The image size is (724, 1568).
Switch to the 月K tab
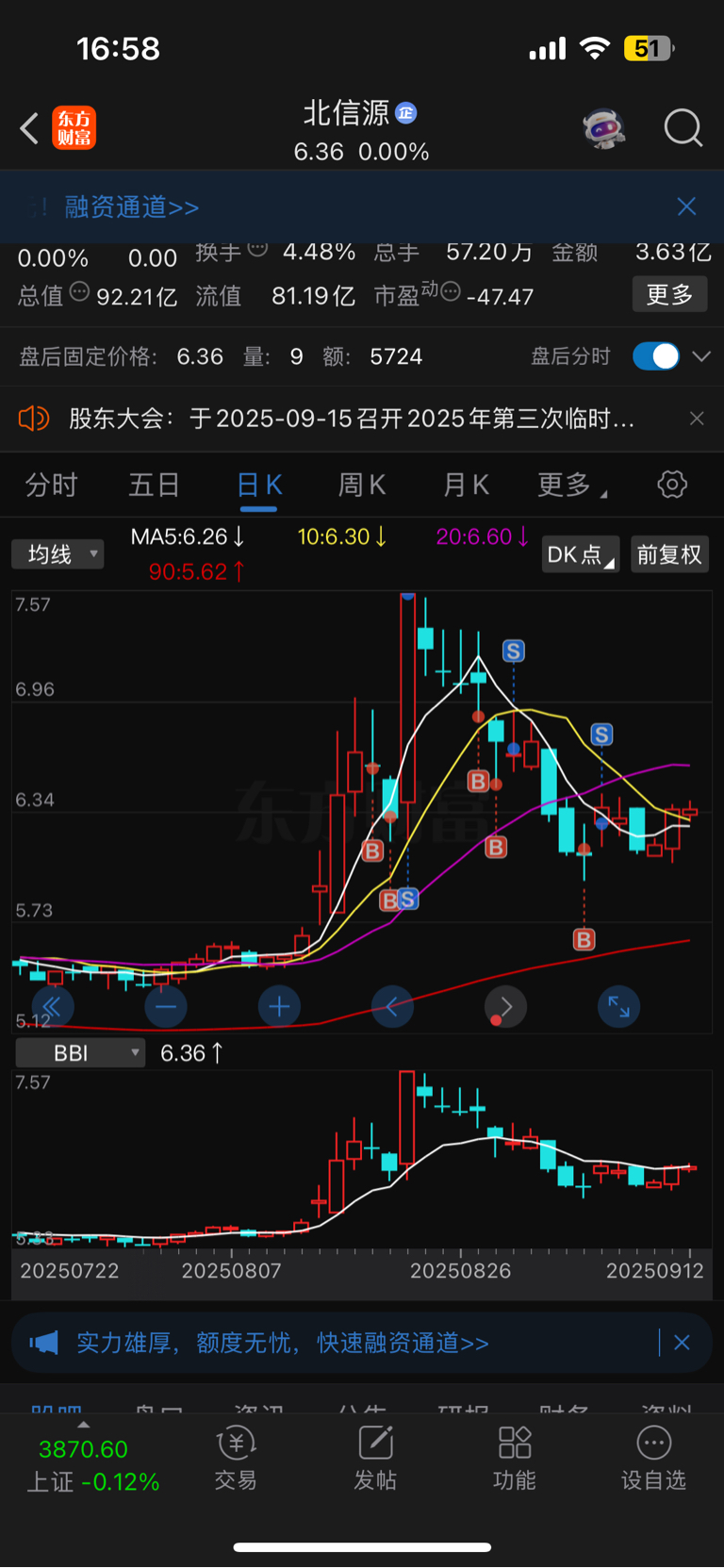pos(466,485)
